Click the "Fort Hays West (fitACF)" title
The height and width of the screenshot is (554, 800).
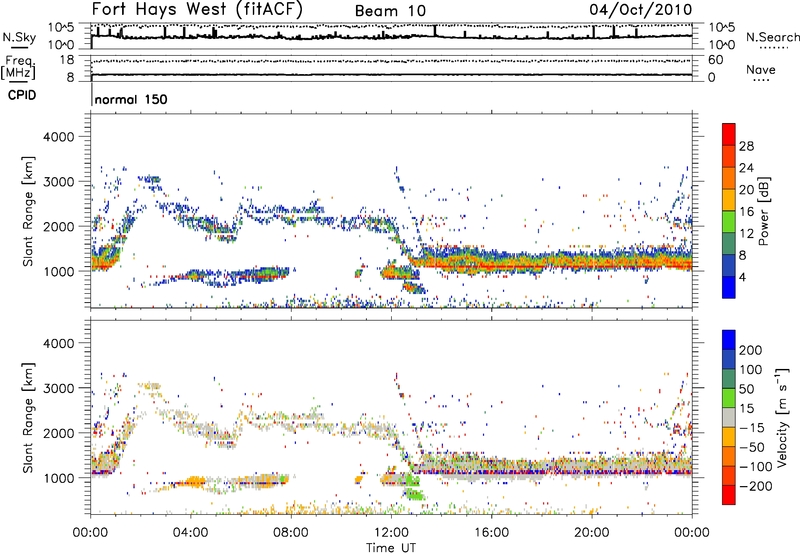pyautogui.click(x=197, y=9)
